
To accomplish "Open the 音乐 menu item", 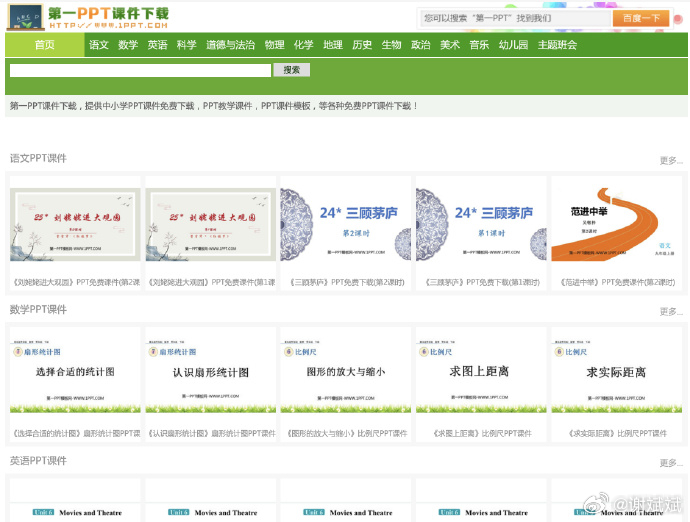I will click(479, 45).
